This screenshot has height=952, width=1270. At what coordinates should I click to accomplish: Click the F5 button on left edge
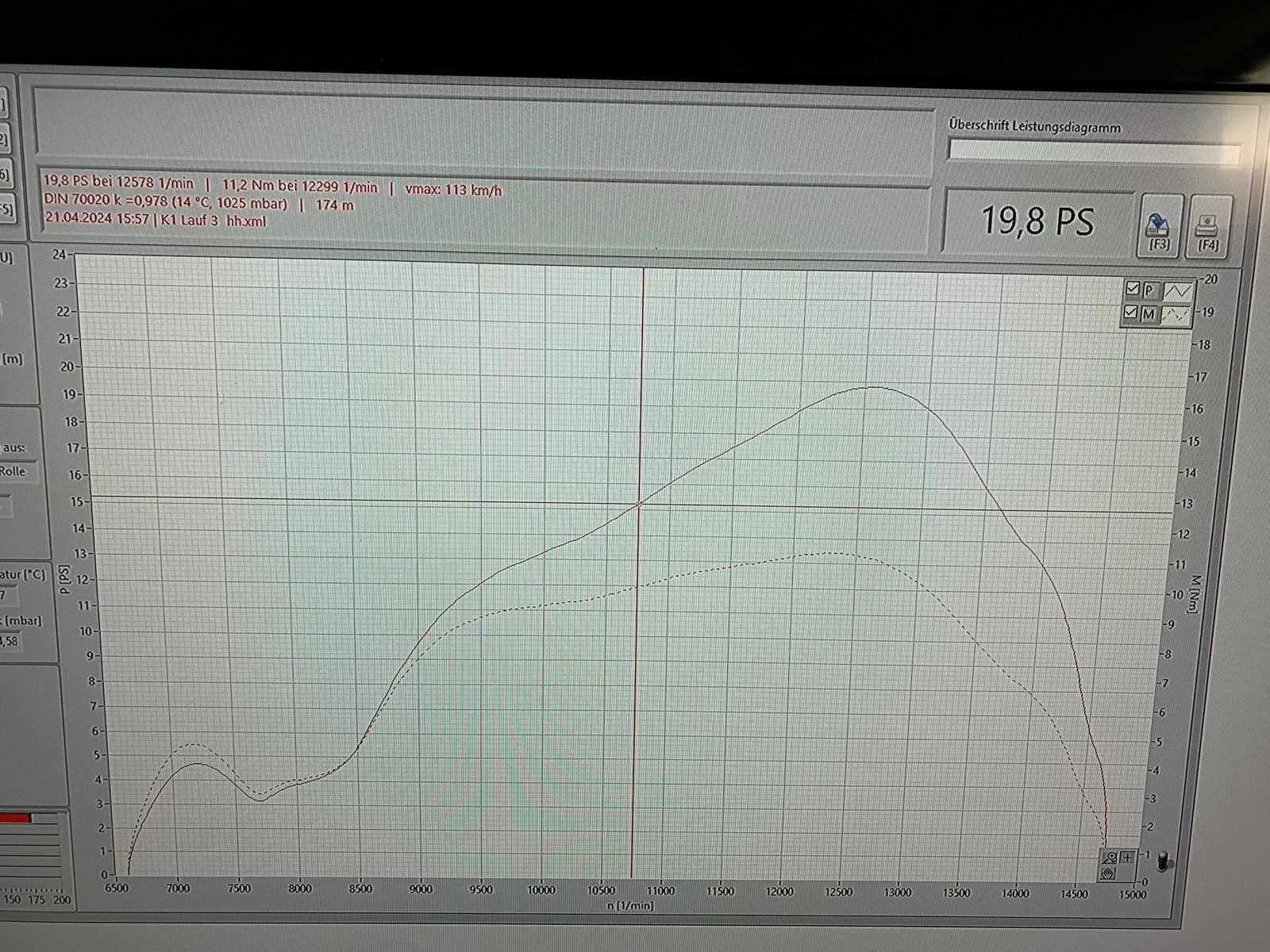tap(6, 210)
